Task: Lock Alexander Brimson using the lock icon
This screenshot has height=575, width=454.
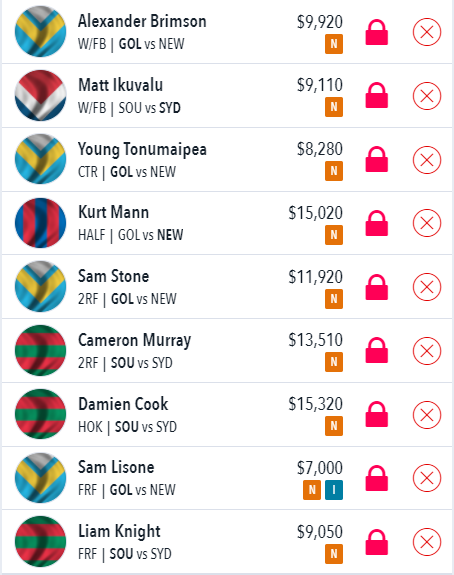Action: 377,32
